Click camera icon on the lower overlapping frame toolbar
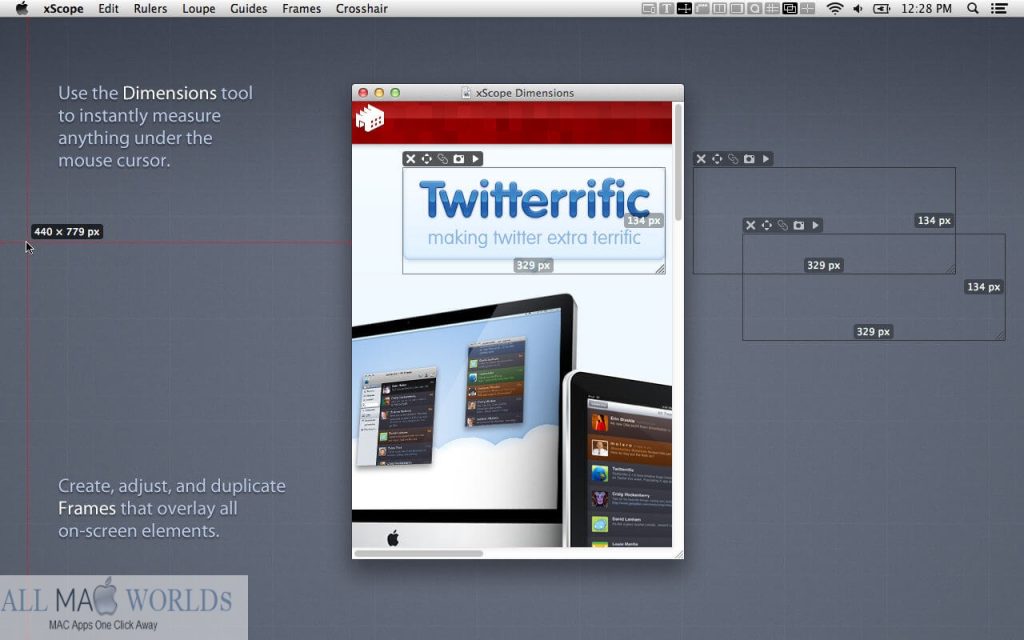Image resolution: width=1024 pixels, height=640 pixels. point(799,225)
